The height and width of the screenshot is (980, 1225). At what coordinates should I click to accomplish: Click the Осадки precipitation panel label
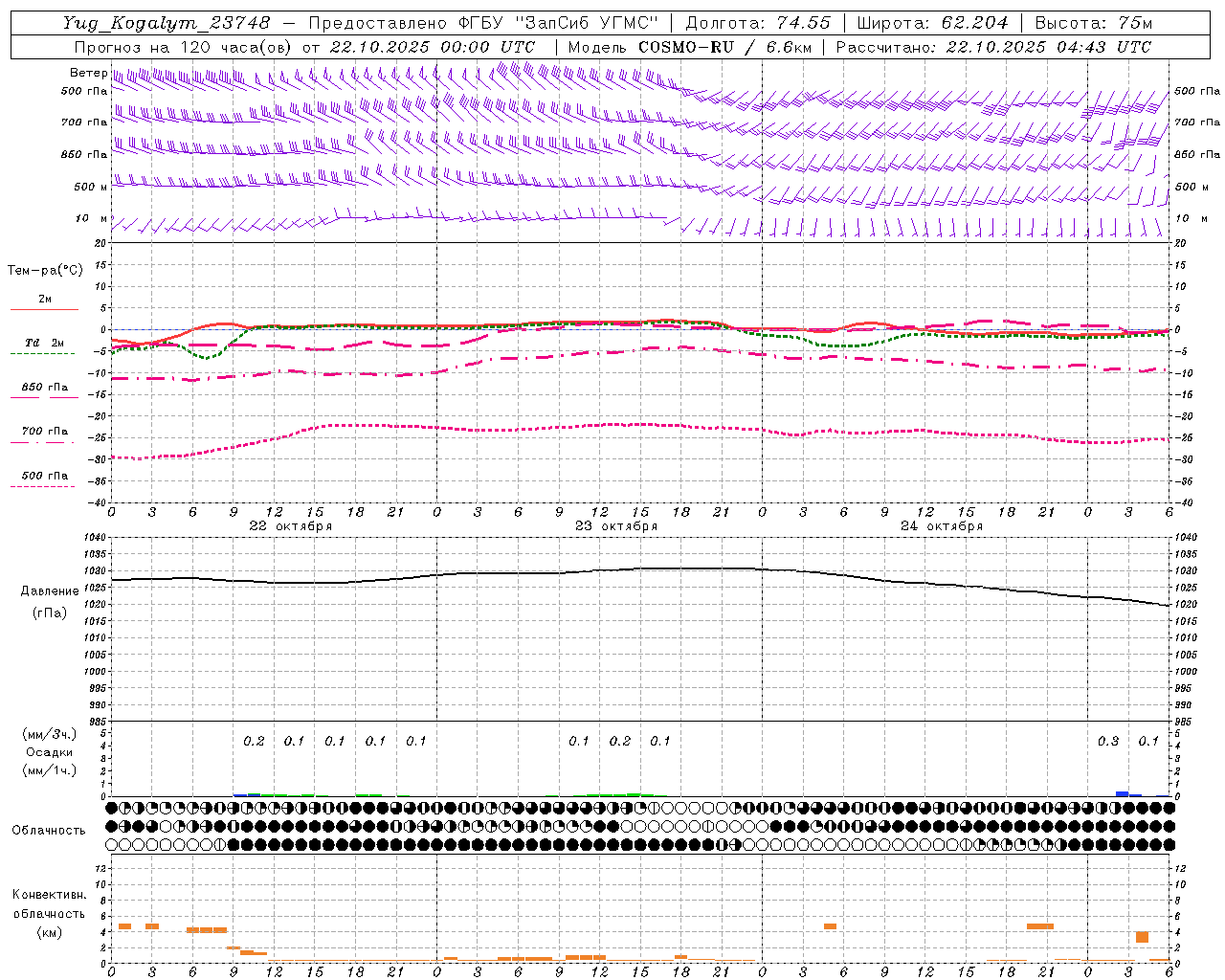50,752
